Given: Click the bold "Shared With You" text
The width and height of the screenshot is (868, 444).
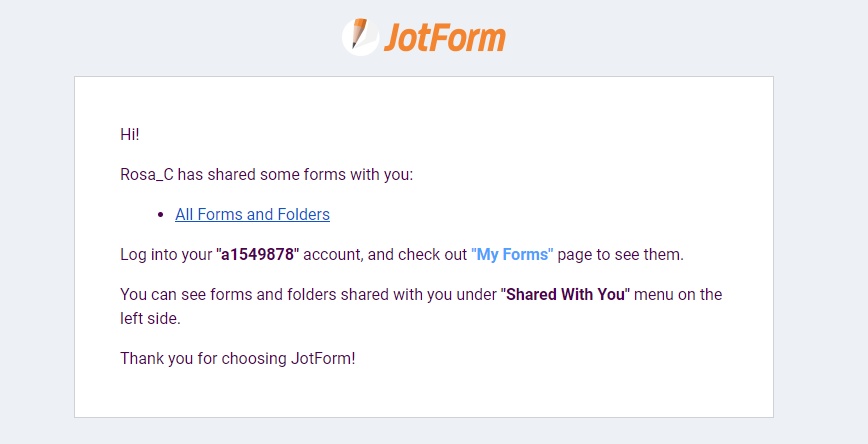Looking at the screenshot, I should [x=566, y=294].
